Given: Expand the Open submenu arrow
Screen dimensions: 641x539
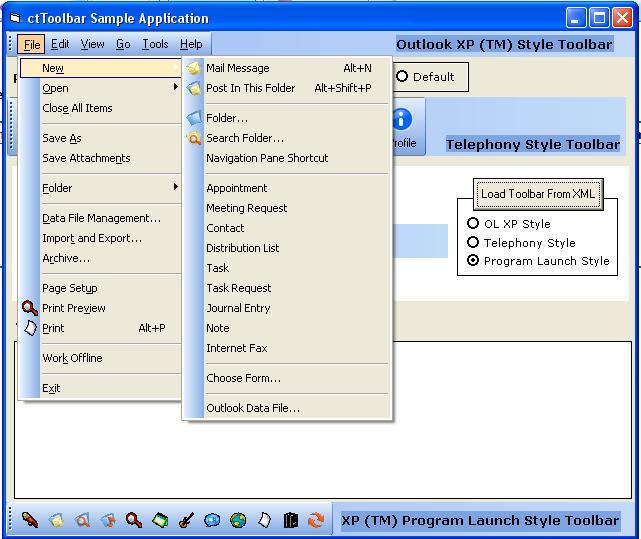Looking at the screenshot, I should 176,87.
